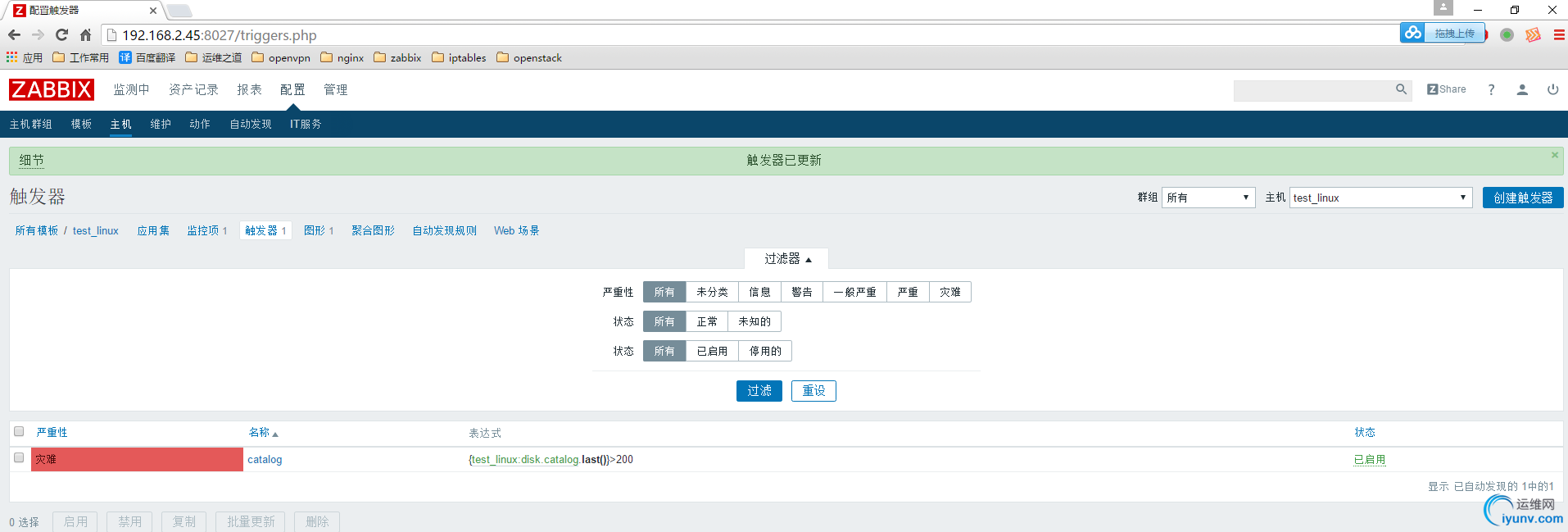
Task: Open the Baidu Translate bookmark
Action: click(147, 57)
